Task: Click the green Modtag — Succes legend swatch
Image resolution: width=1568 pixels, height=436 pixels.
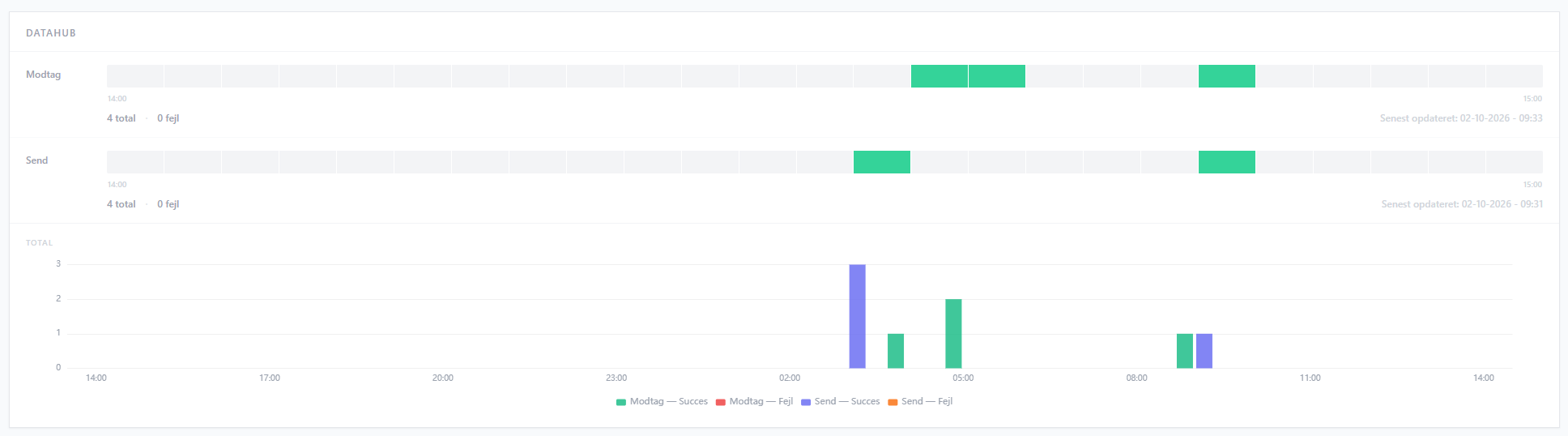Action: point(621,402)
